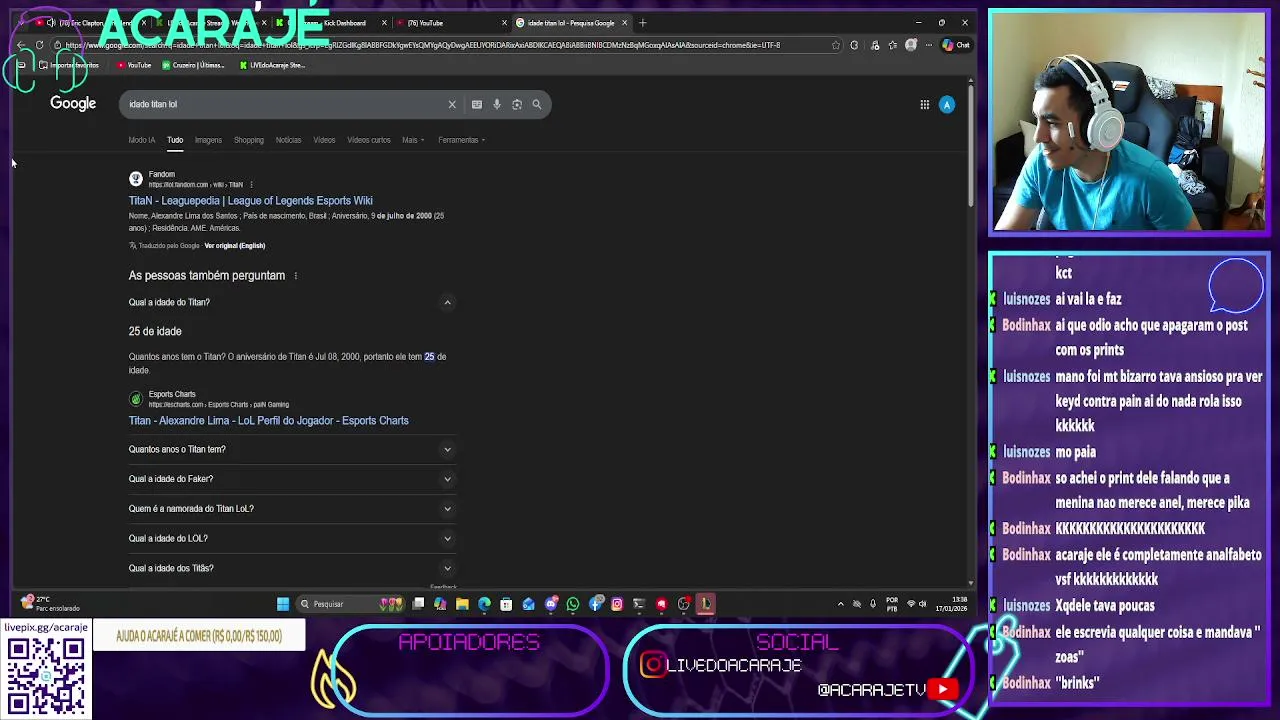Click the streamer webcam overlay
Viewport: 1280px width, 720px height.
coord(1128,123)
